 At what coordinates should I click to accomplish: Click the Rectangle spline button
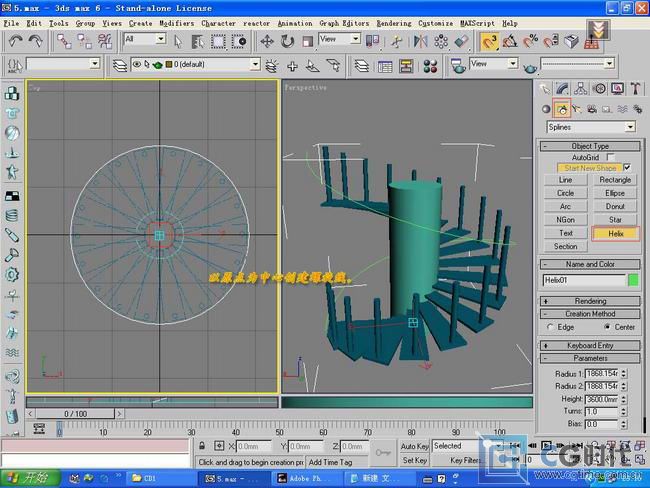615,180
